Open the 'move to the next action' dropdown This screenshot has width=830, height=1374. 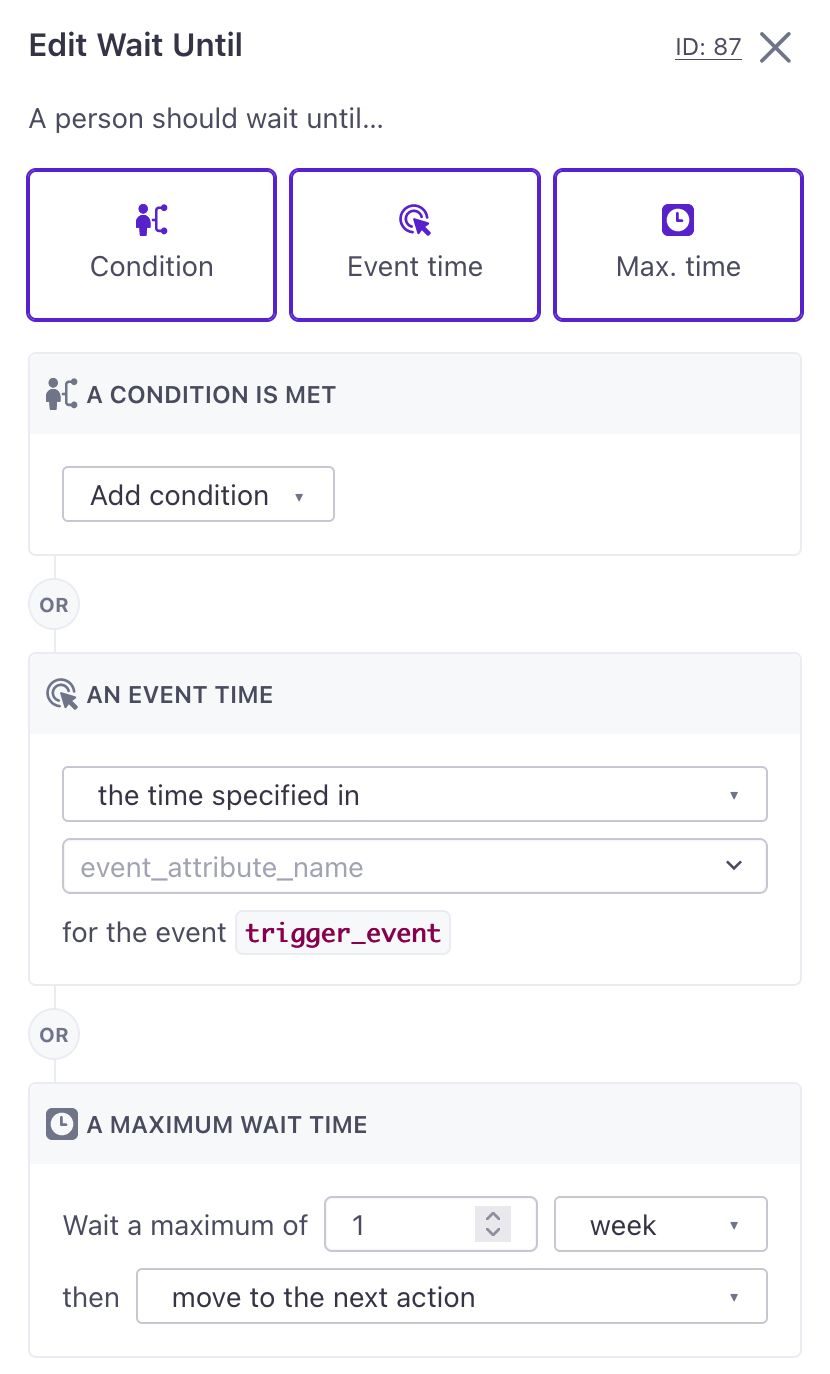coord(452,1297)
